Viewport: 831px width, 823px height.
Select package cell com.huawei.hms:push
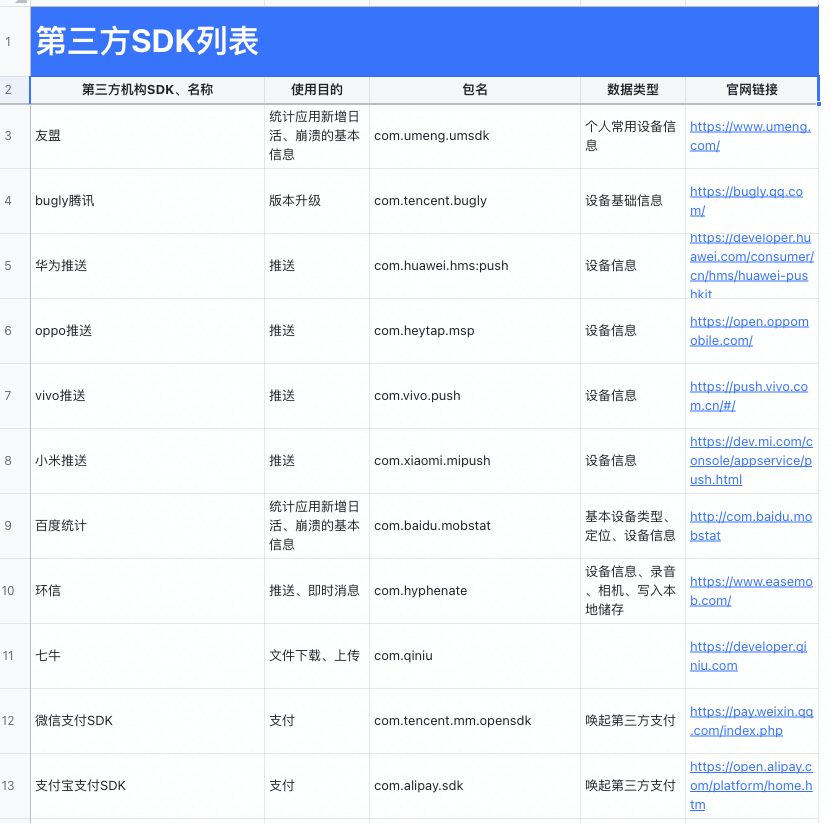475,266
